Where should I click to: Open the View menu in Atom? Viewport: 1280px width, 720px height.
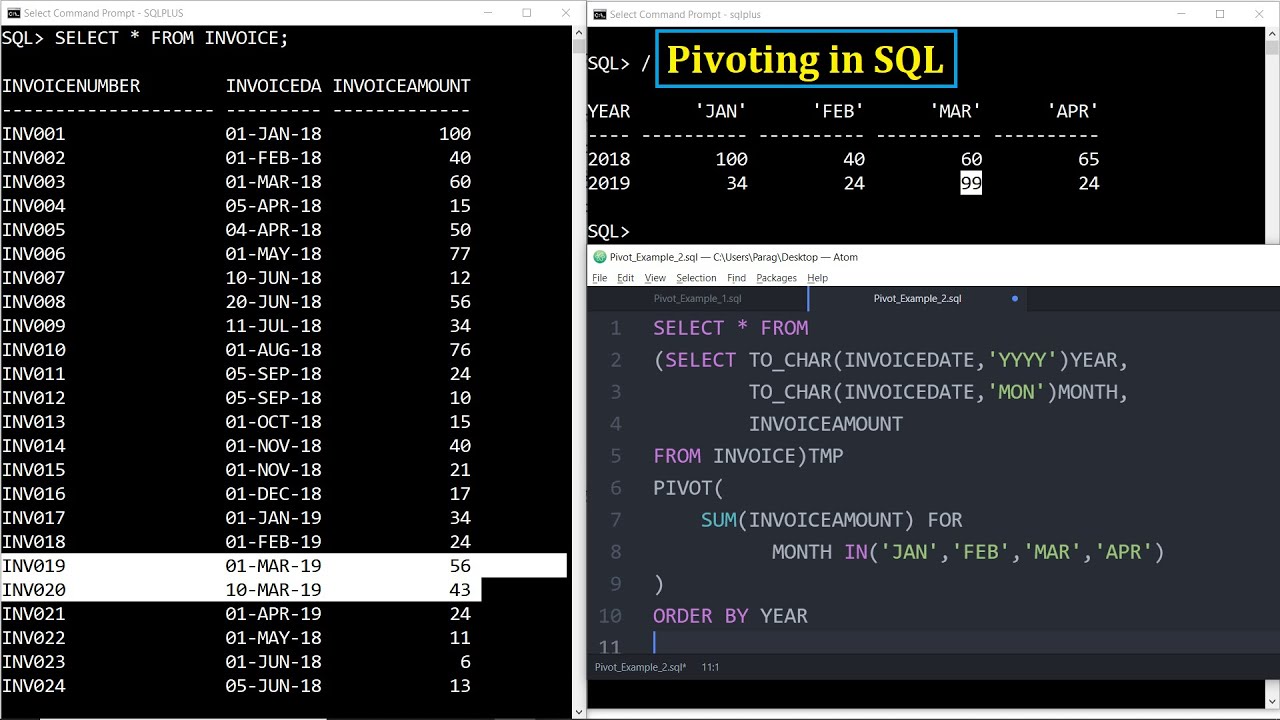click(655, 278)
